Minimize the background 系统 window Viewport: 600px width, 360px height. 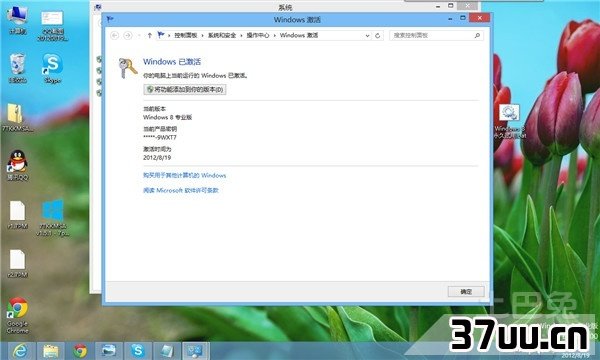(x=438, y=6)
